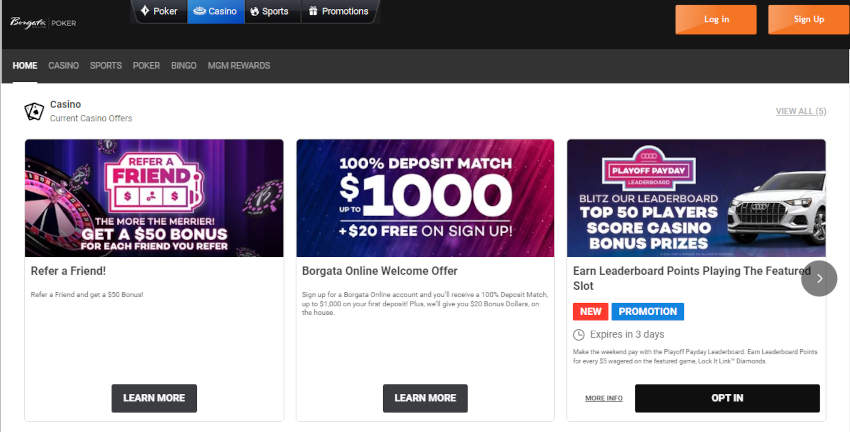Click the Sign Up button

809,20
